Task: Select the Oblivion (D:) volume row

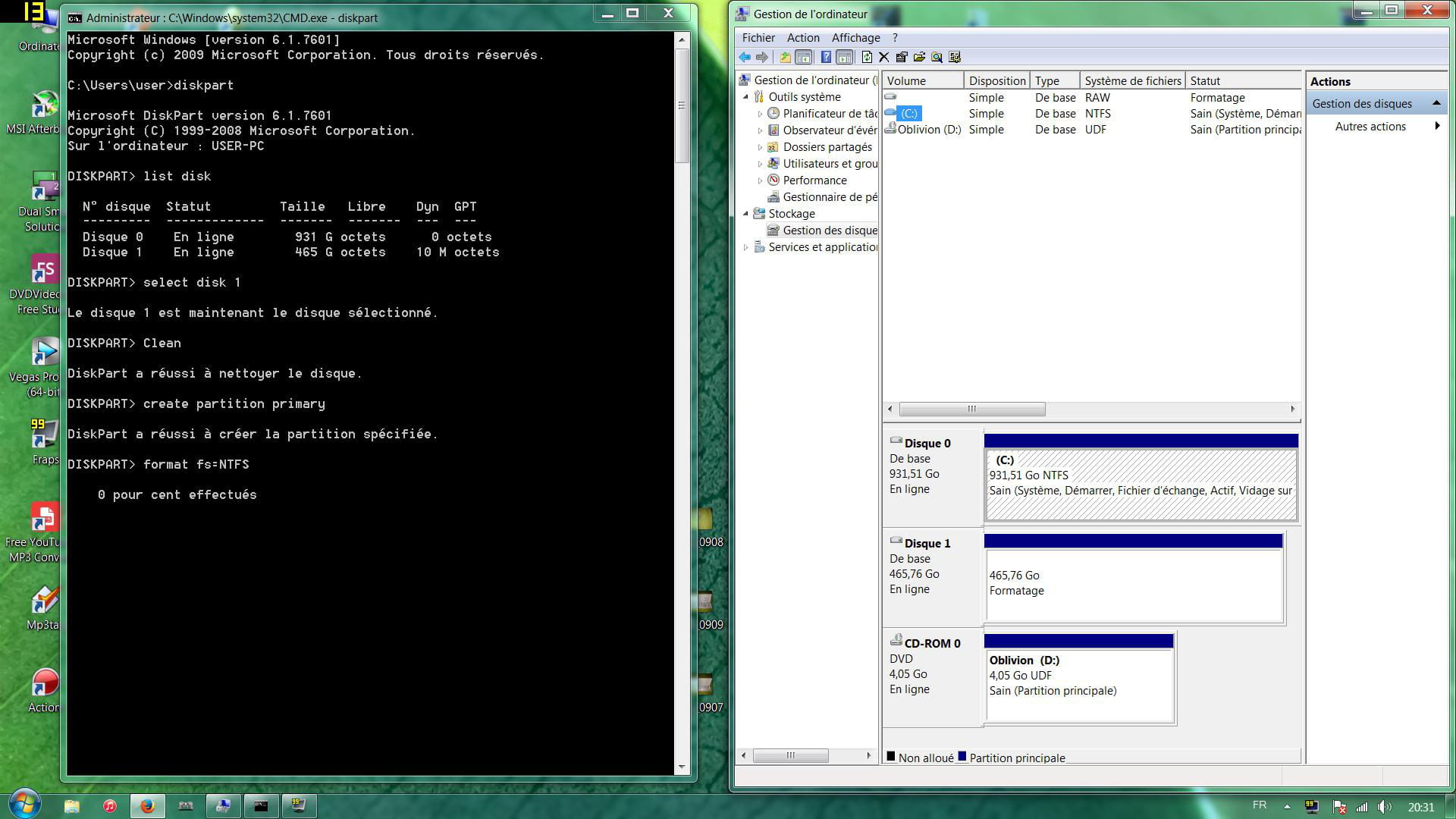Action: pyautogui.click(x=1092, y=130)
